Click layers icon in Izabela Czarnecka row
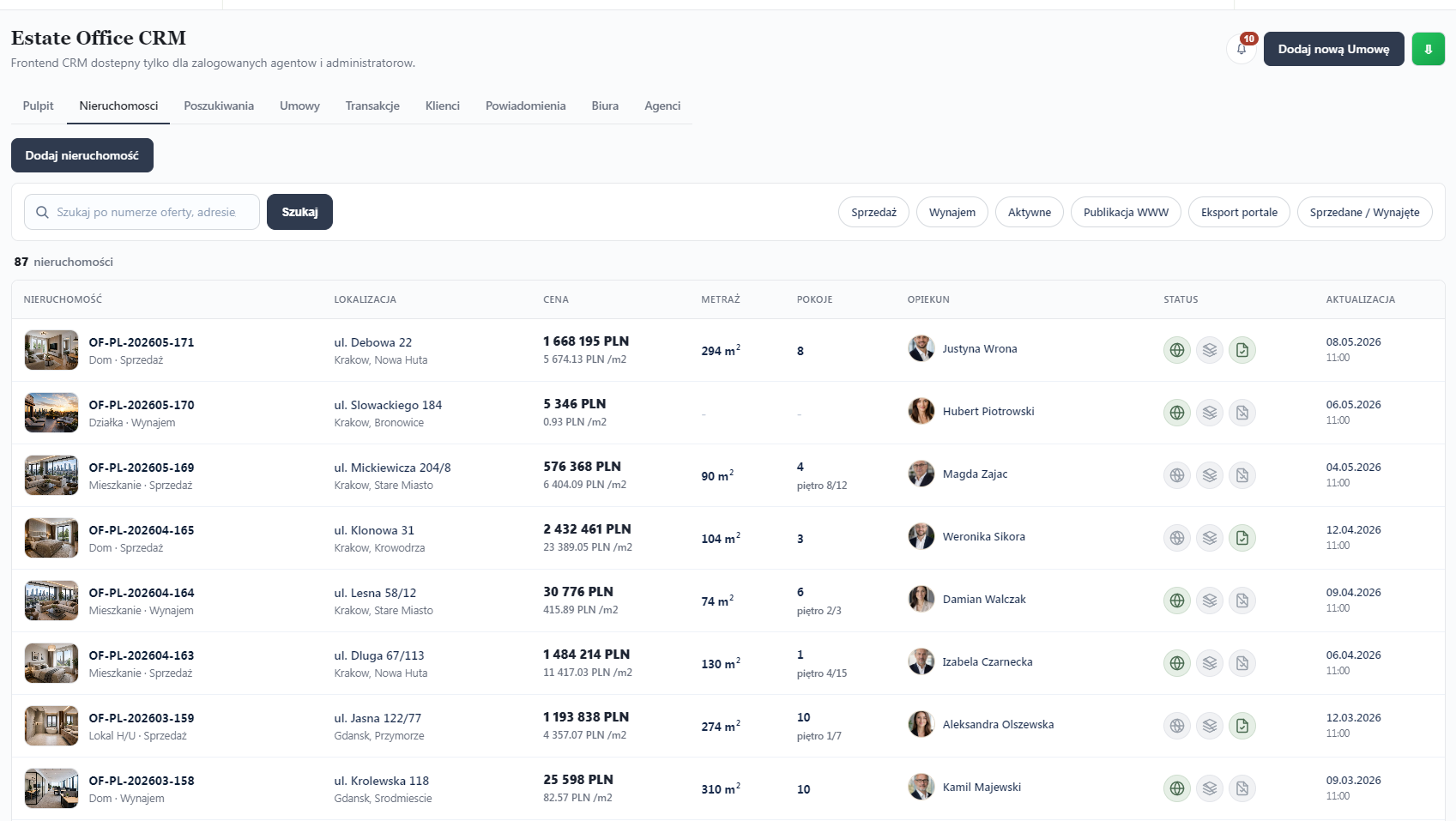This screenshot has width=1456, height=821. click(1210, 663)
